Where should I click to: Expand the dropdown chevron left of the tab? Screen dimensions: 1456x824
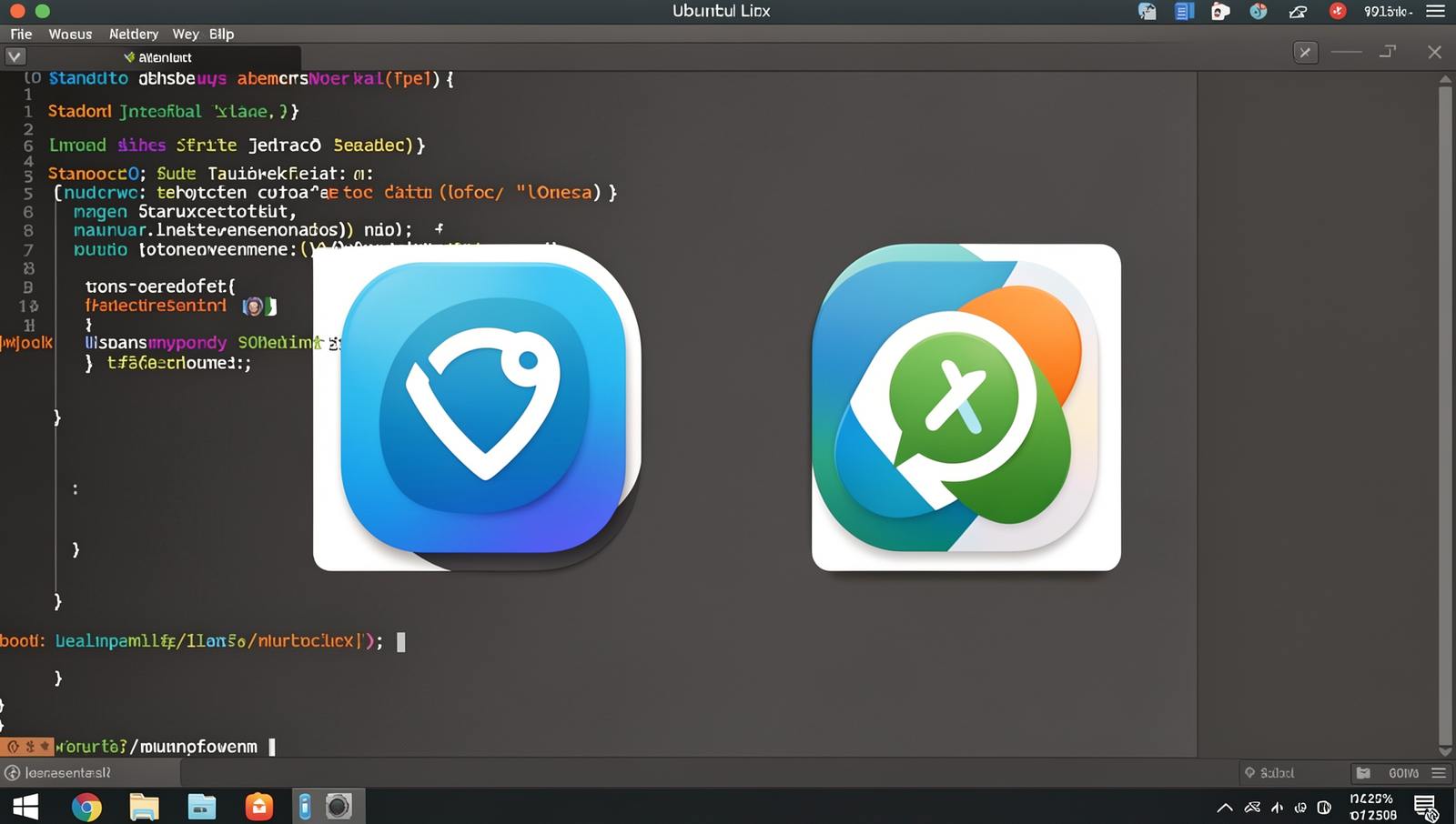pyautogui.click(x=15, y=56)
